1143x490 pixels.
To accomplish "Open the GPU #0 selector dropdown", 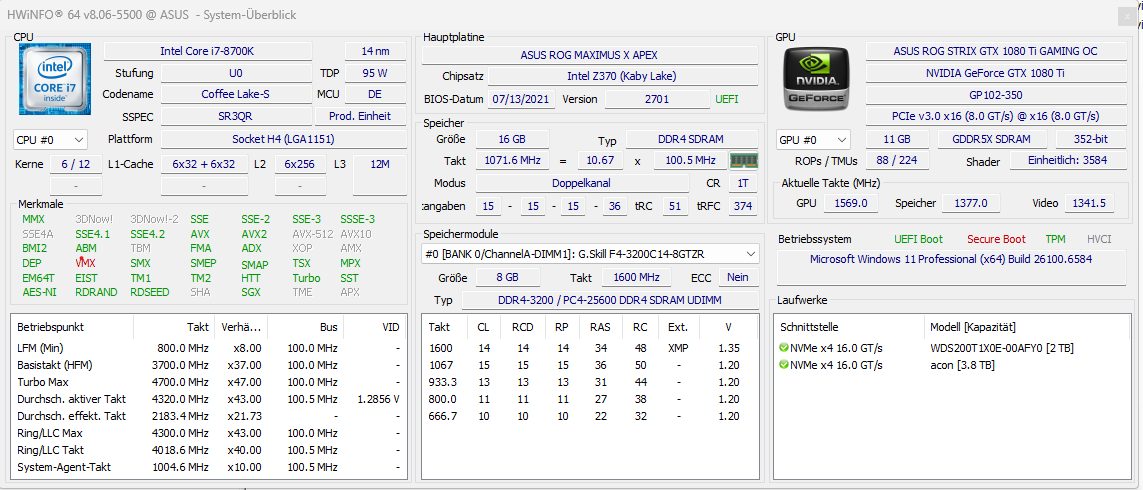I will [x=814, y=139].
